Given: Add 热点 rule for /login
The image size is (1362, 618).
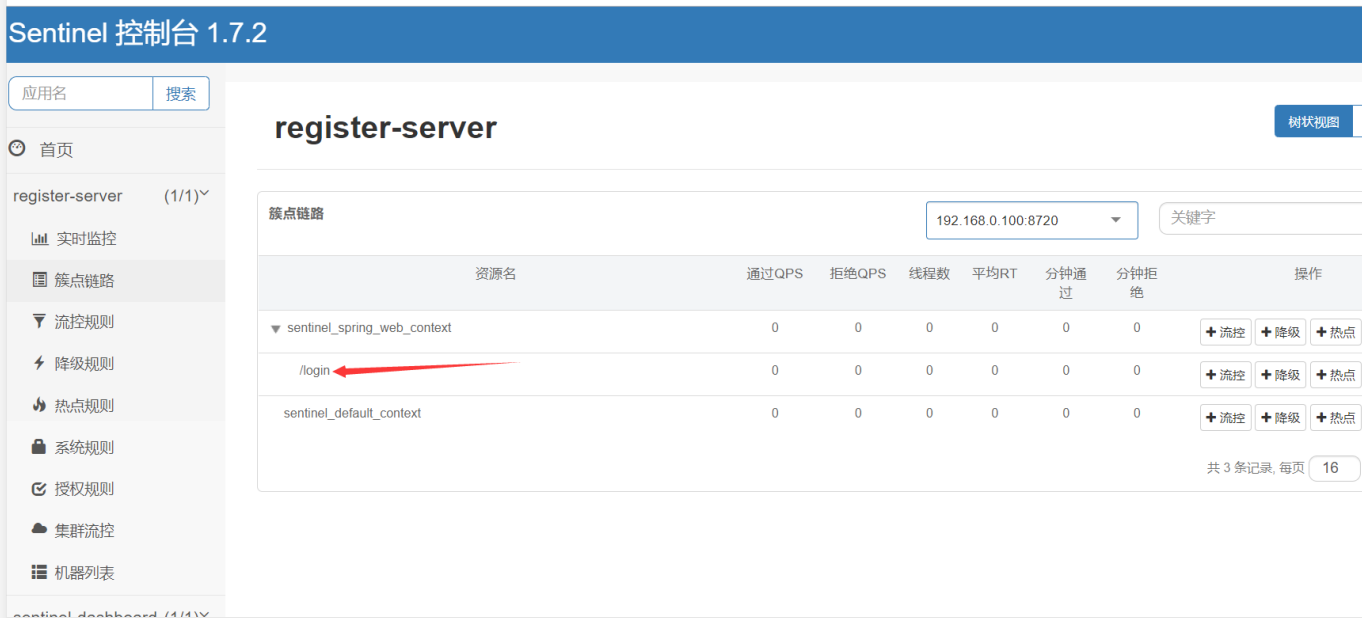Looking at the screenshot, I should pyautogui.click(x=1336, y=375).
